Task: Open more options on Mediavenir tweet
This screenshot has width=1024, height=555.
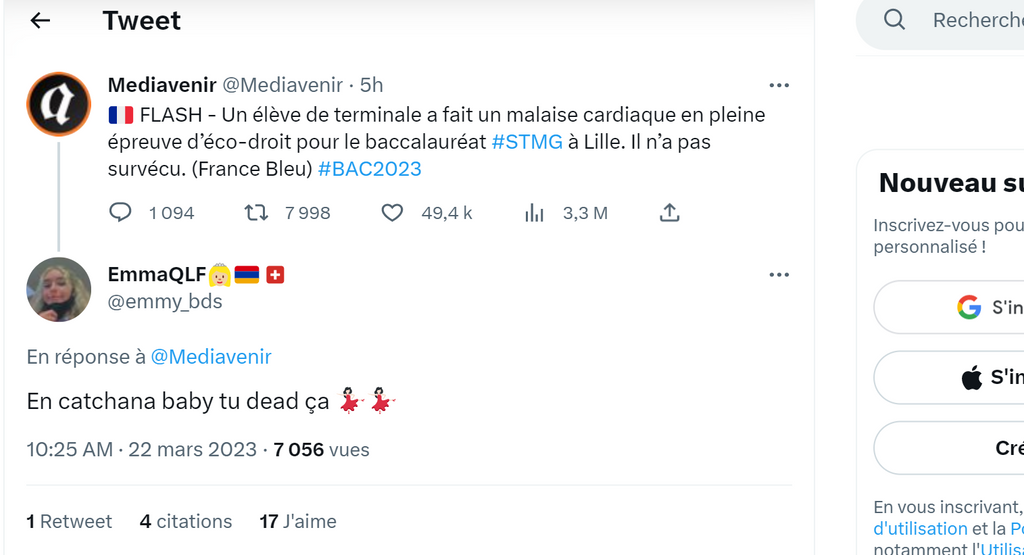Action: [779, 86]
